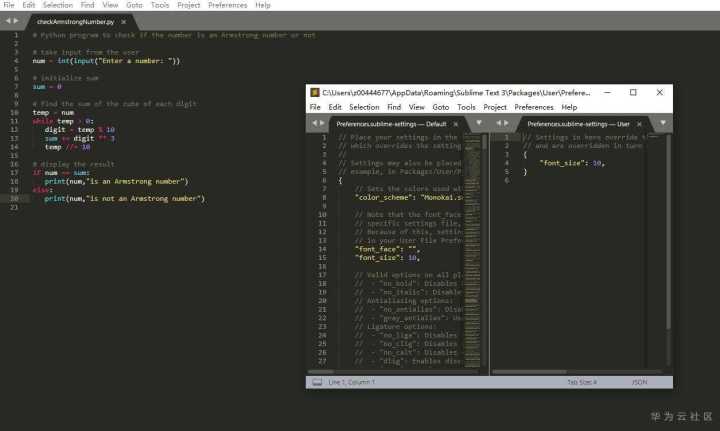720x431 pixels.
Task: Click "temp //= 10" code line
Action: pos(67,147)
